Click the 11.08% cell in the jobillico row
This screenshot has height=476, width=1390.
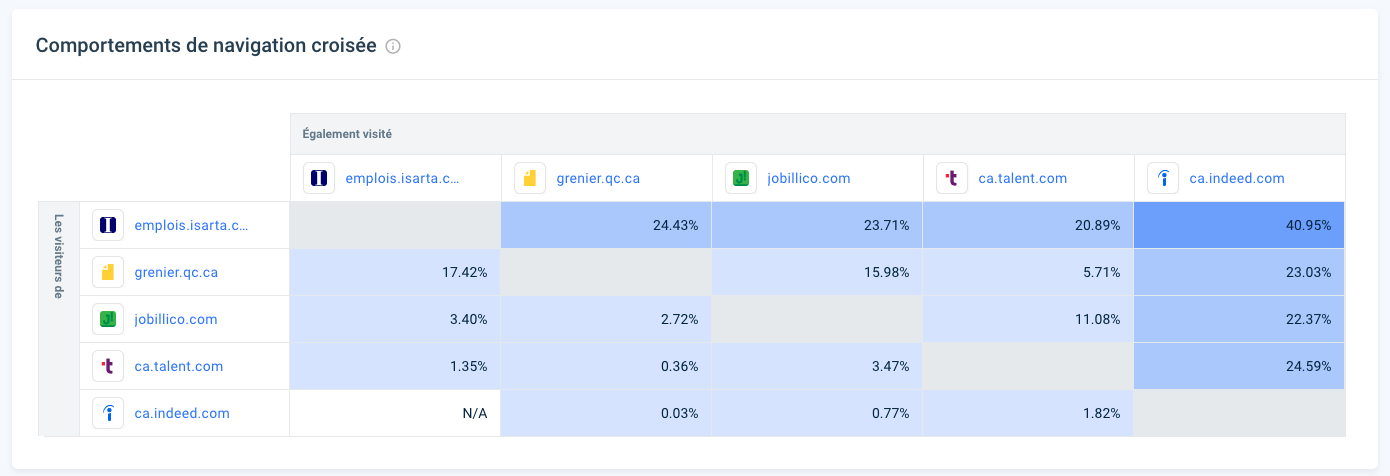coord(1028,319)
